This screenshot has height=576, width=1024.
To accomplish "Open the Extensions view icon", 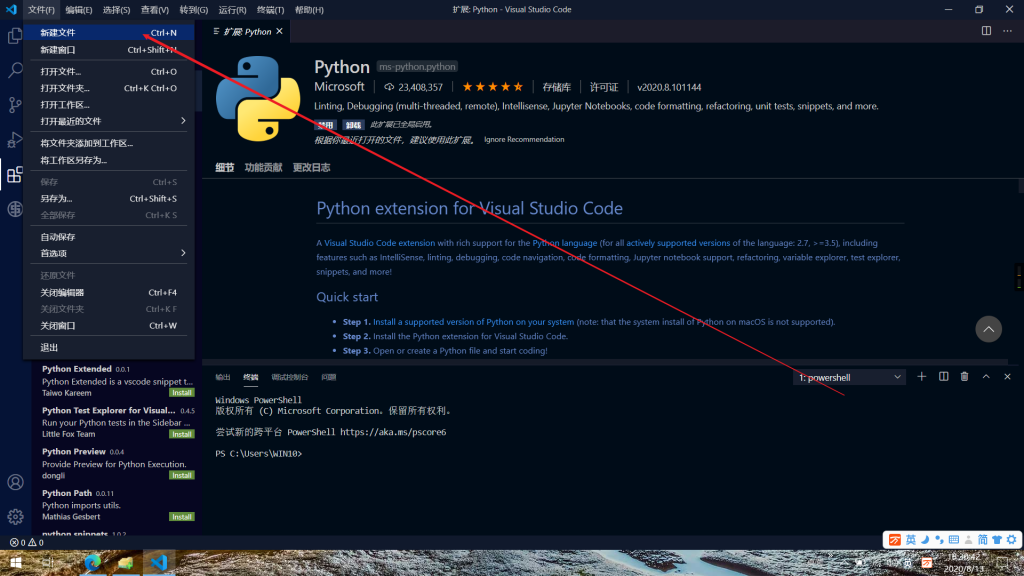I will click(14, 174).
